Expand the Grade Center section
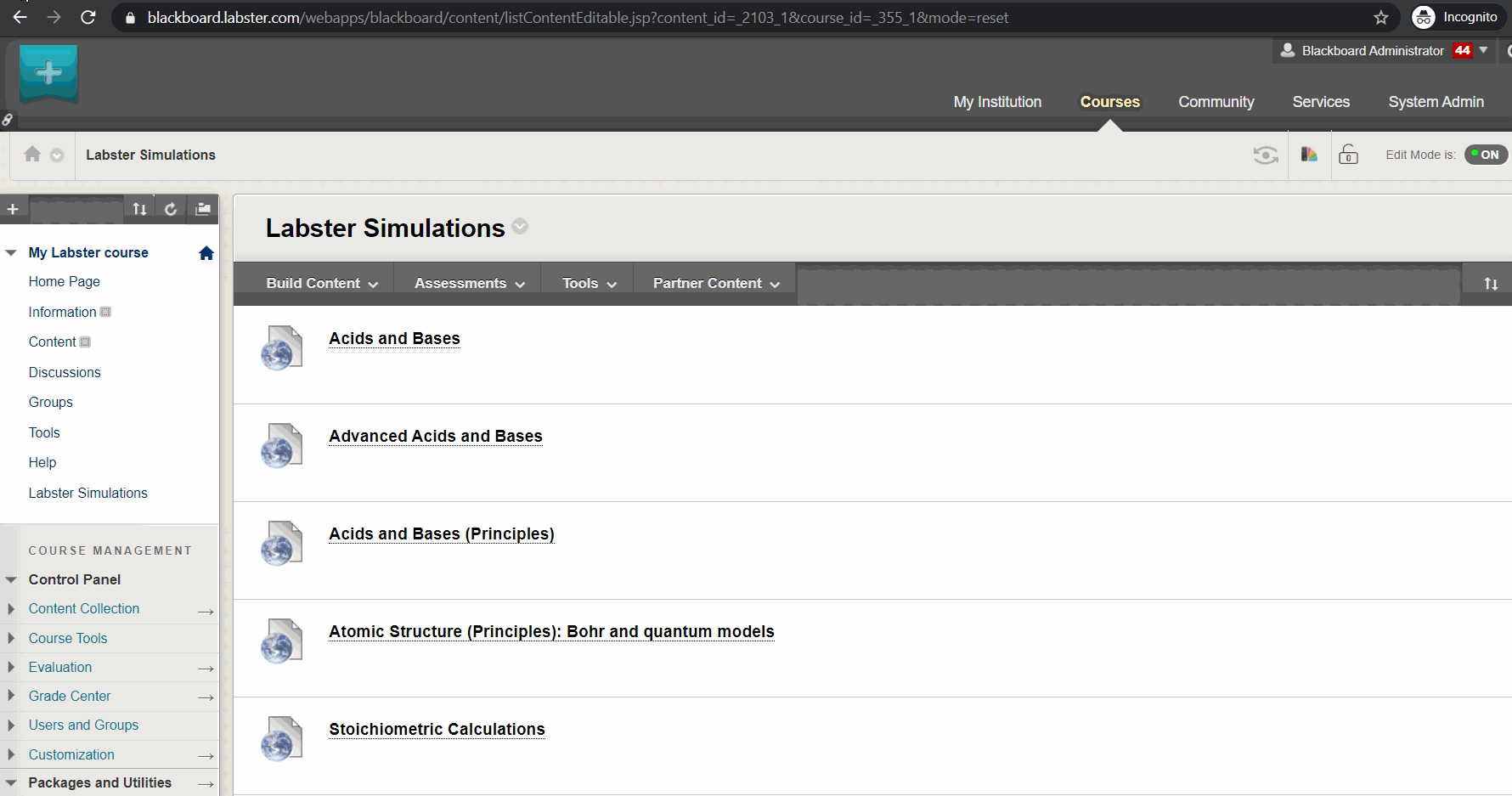Screen dimensions: 1512x796 [11, 696]
